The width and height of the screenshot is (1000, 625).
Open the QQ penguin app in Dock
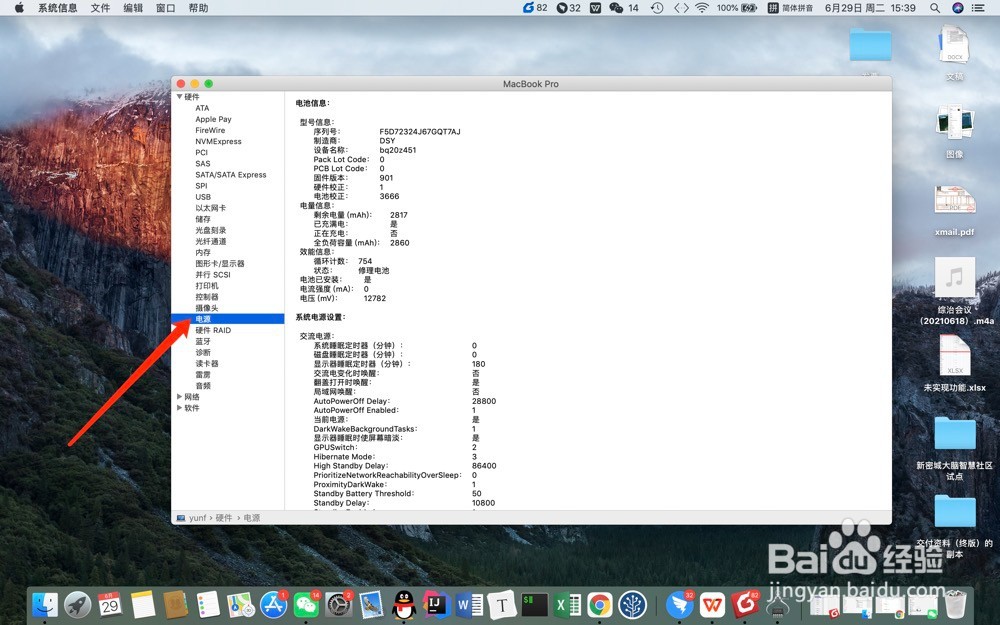pyautogui.click(x=404, y=604)
